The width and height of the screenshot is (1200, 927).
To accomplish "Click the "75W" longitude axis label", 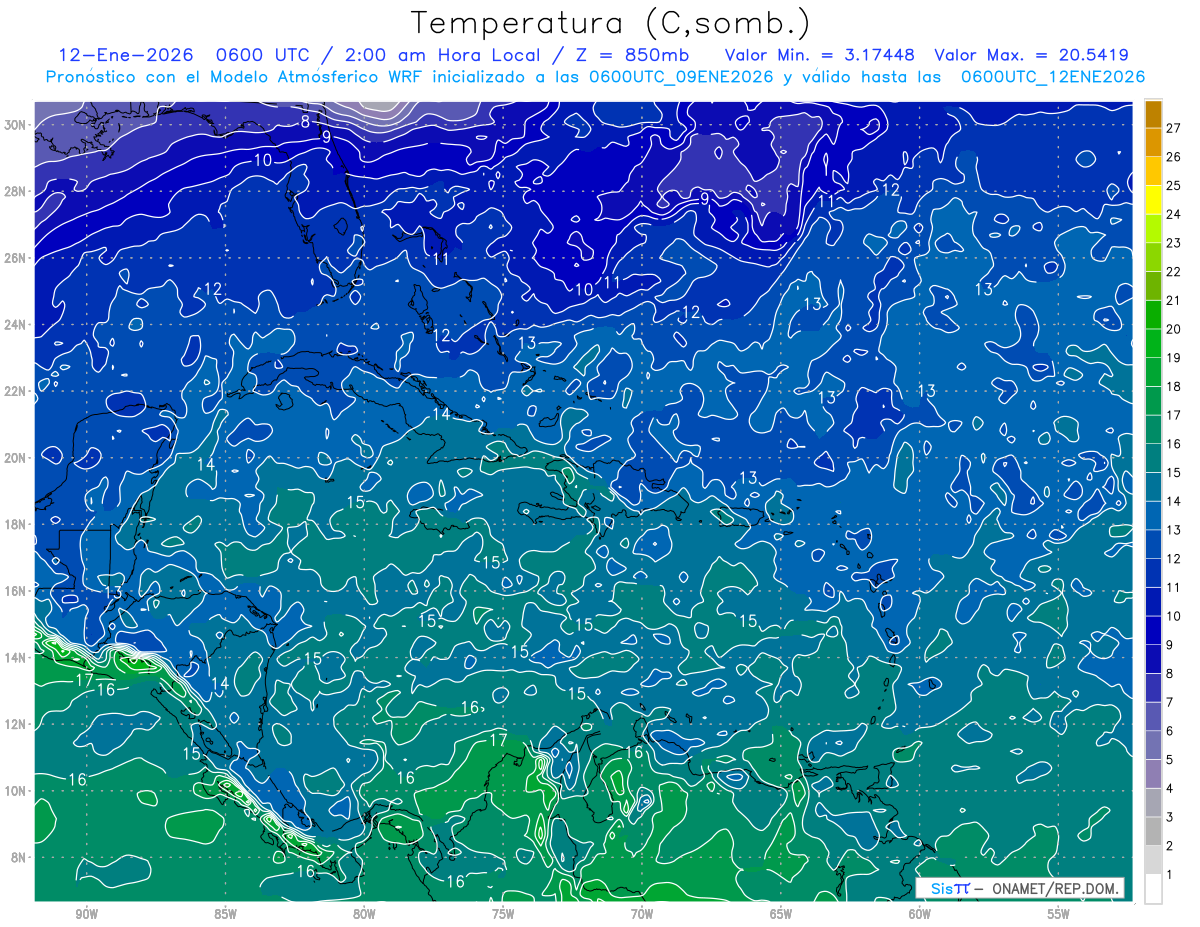I will 503,914.
